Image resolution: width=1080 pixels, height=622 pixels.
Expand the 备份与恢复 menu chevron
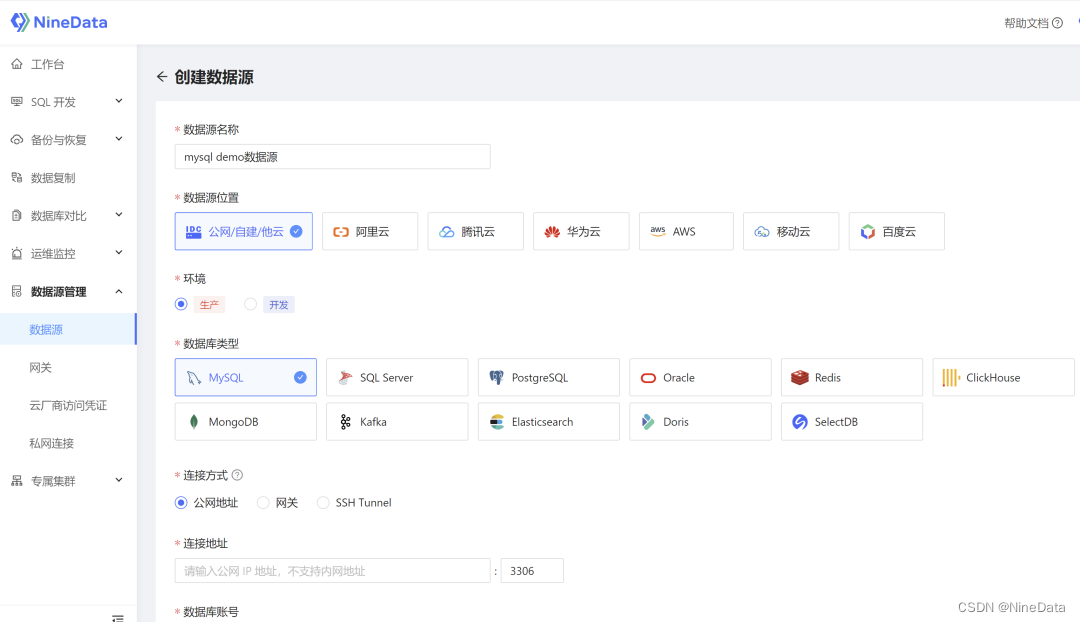pos(118,139)
